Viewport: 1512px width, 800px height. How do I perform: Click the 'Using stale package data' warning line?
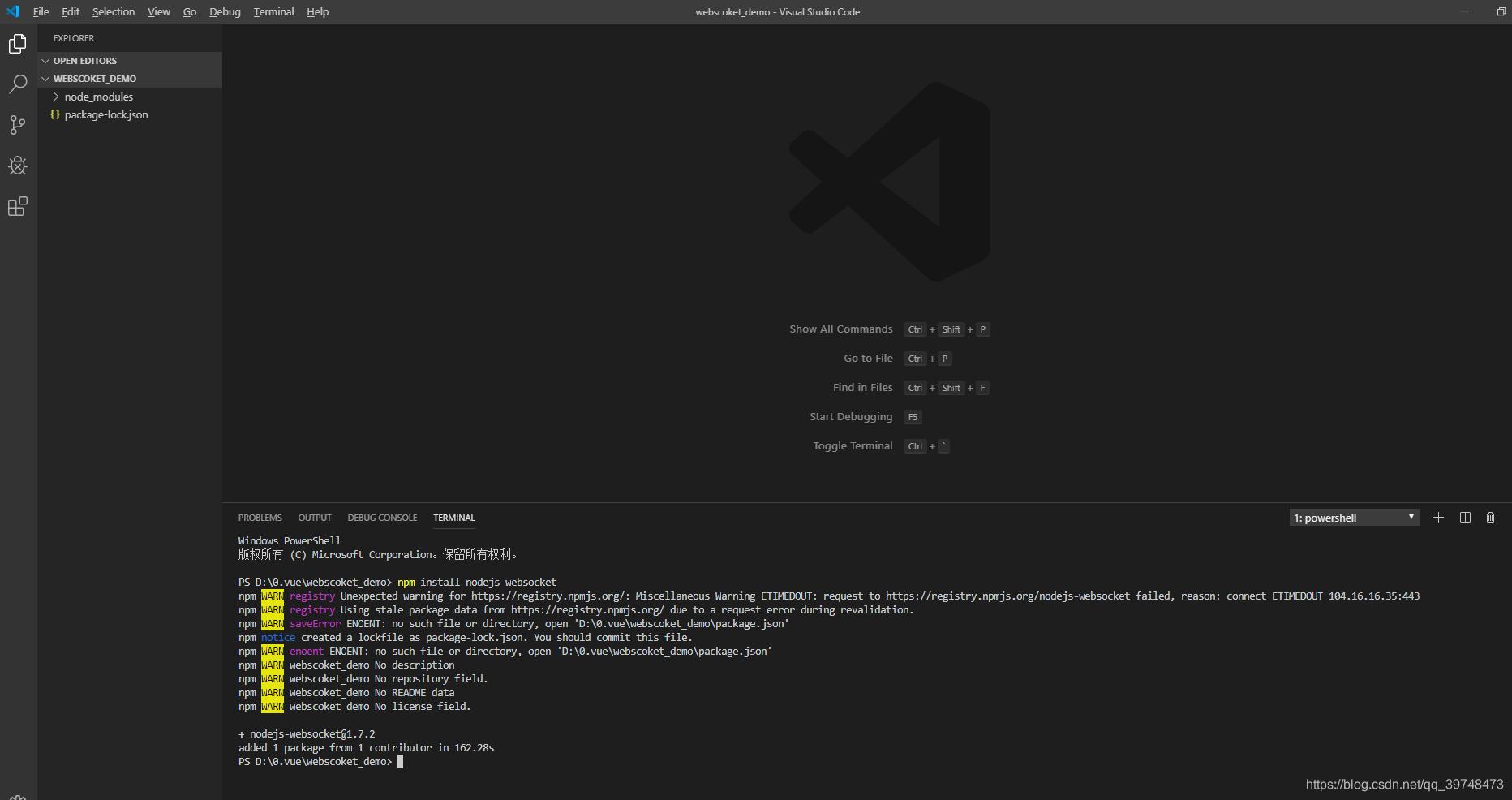click(576, 610)
